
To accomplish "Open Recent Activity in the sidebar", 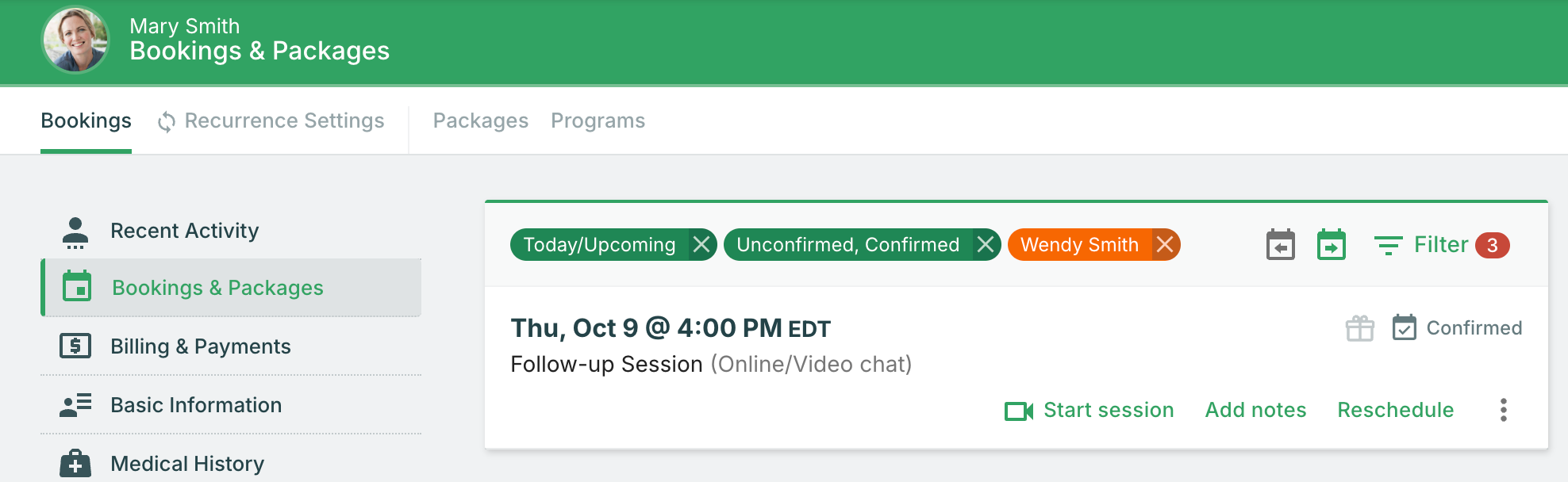I will click(x=184, y=231).
